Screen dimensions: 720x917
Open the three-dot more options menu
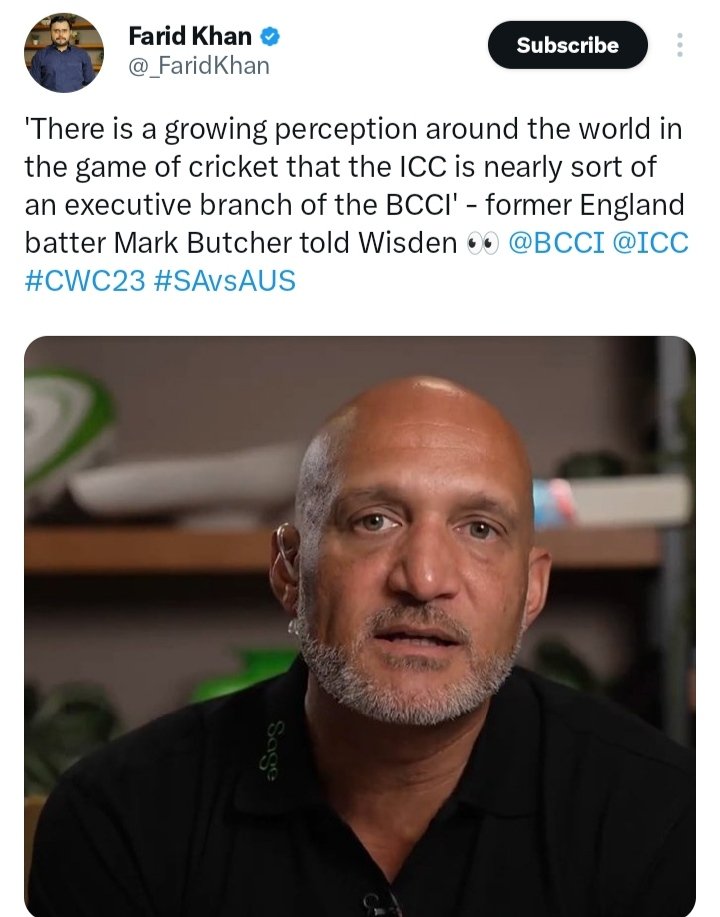[680, 45]
